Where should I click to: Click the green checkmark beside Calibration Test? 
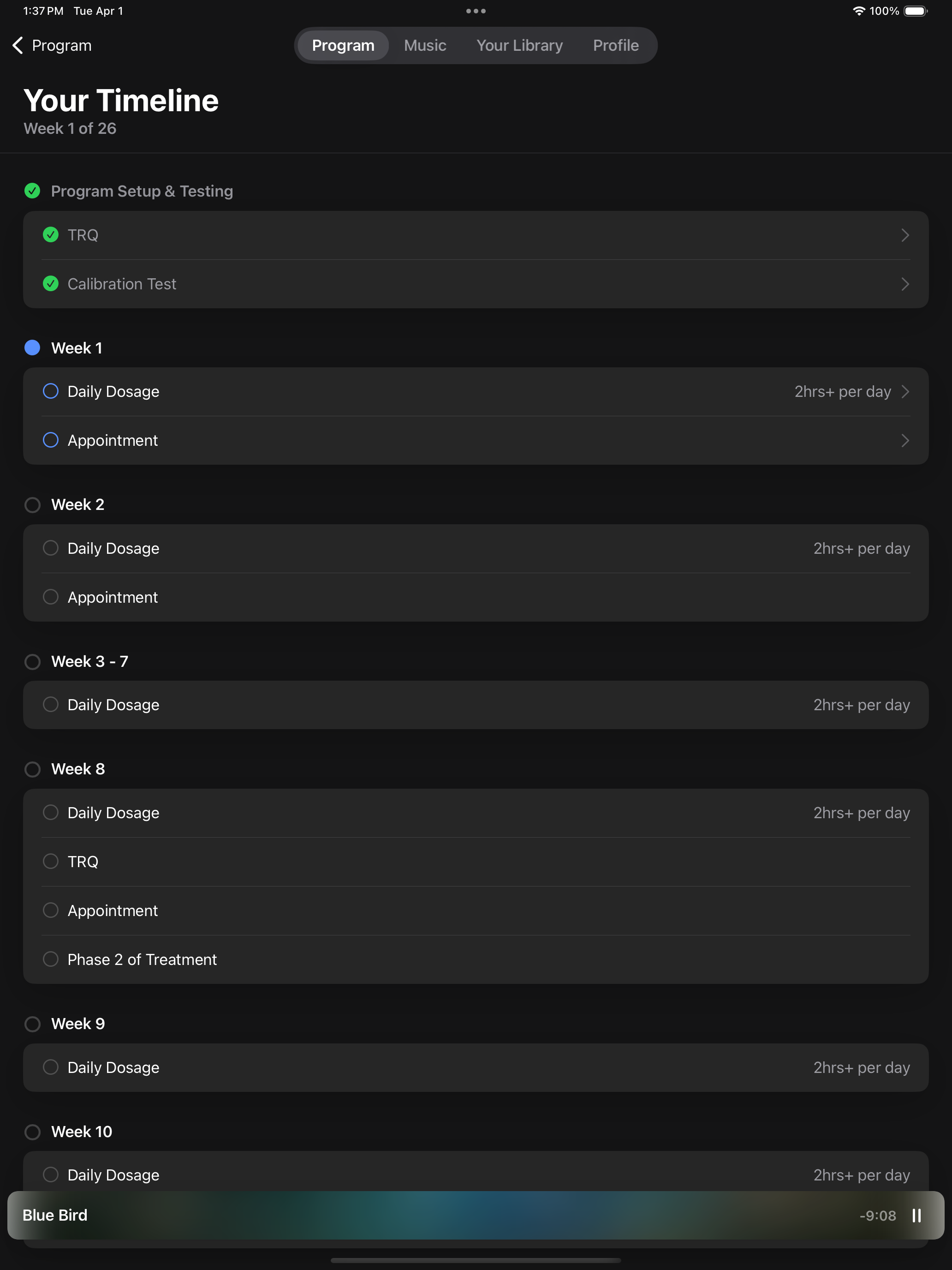(x=50, y=284)
